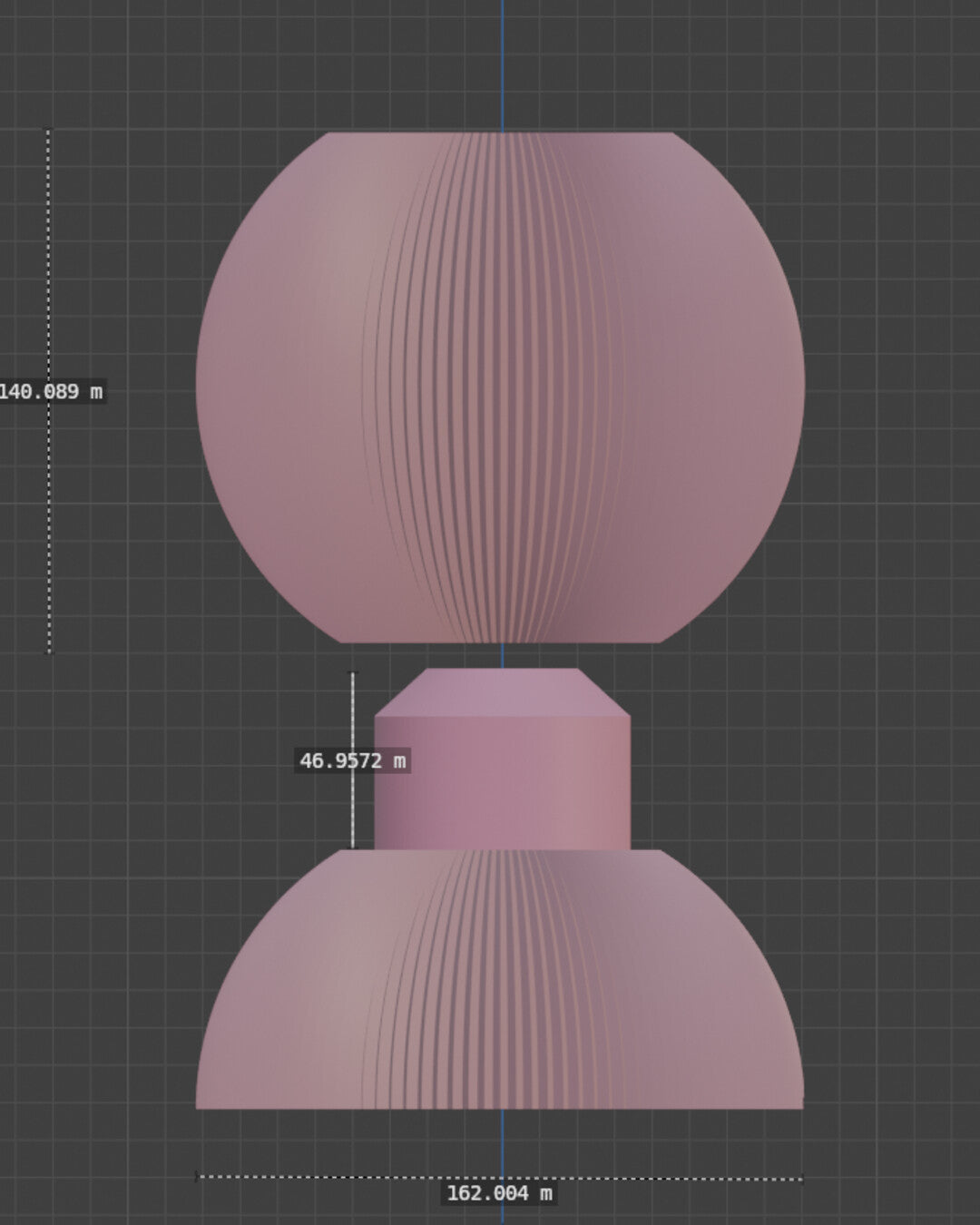
Task: Select the bottom dome-shaped object
Action: coord(272,1016)
